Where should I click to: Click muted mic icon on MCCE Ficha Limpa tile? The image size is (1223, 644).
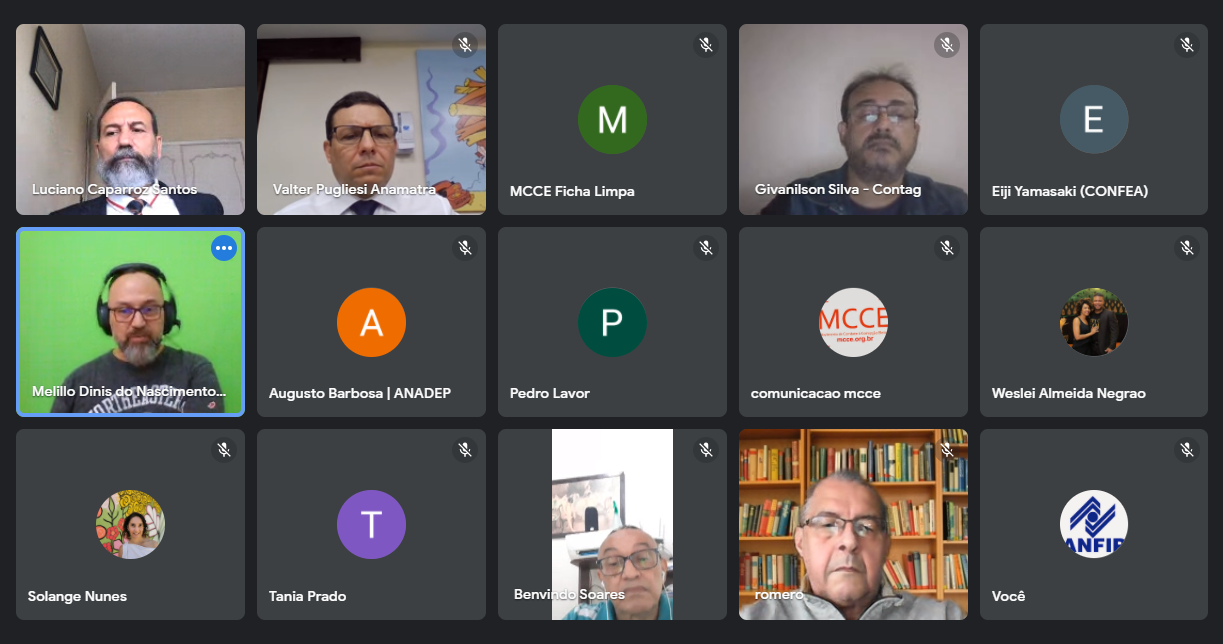705,45
